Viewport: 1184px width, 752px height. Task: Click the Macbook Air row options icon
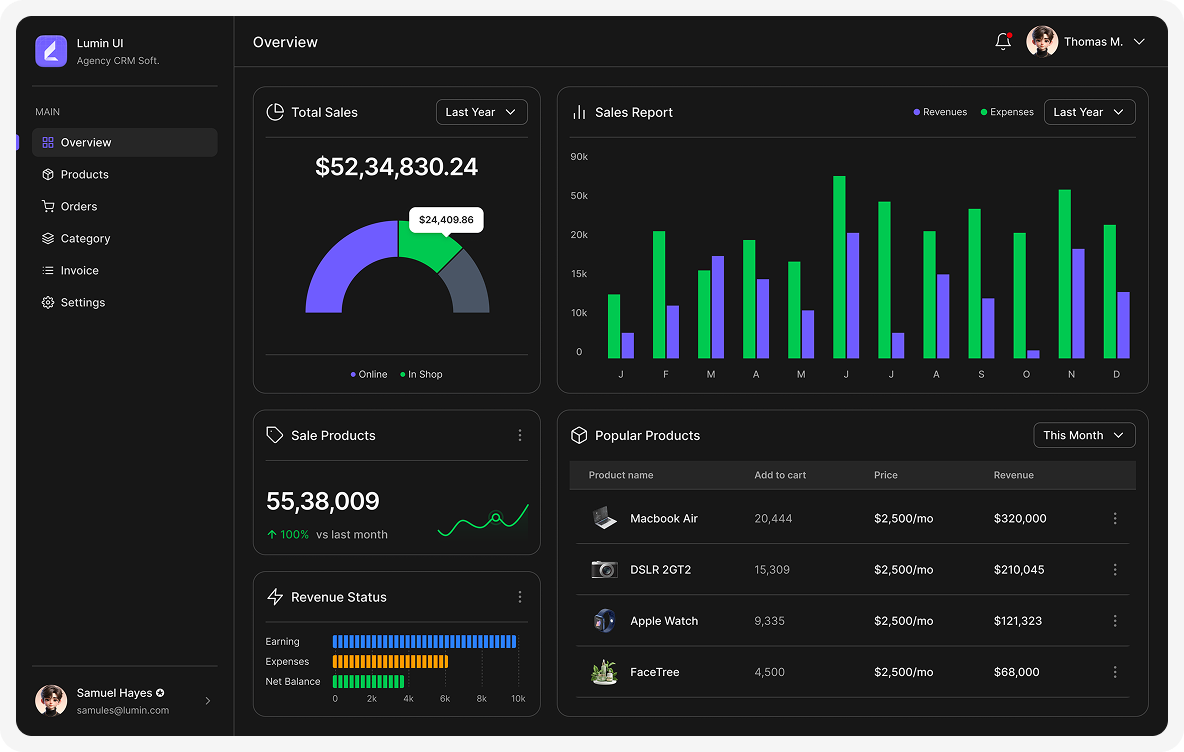point(1115,519)
